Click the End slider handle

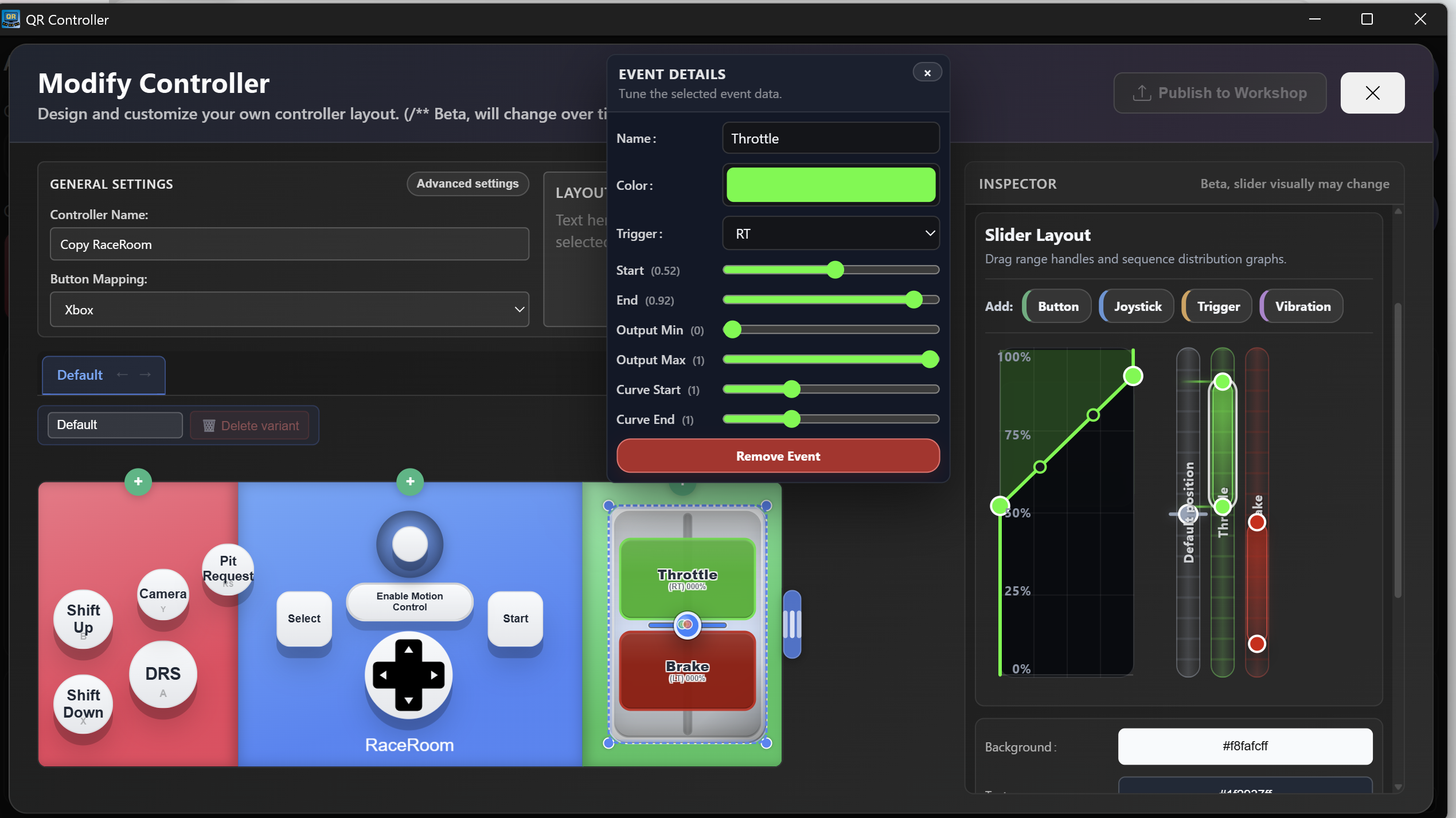click(914, 300)
